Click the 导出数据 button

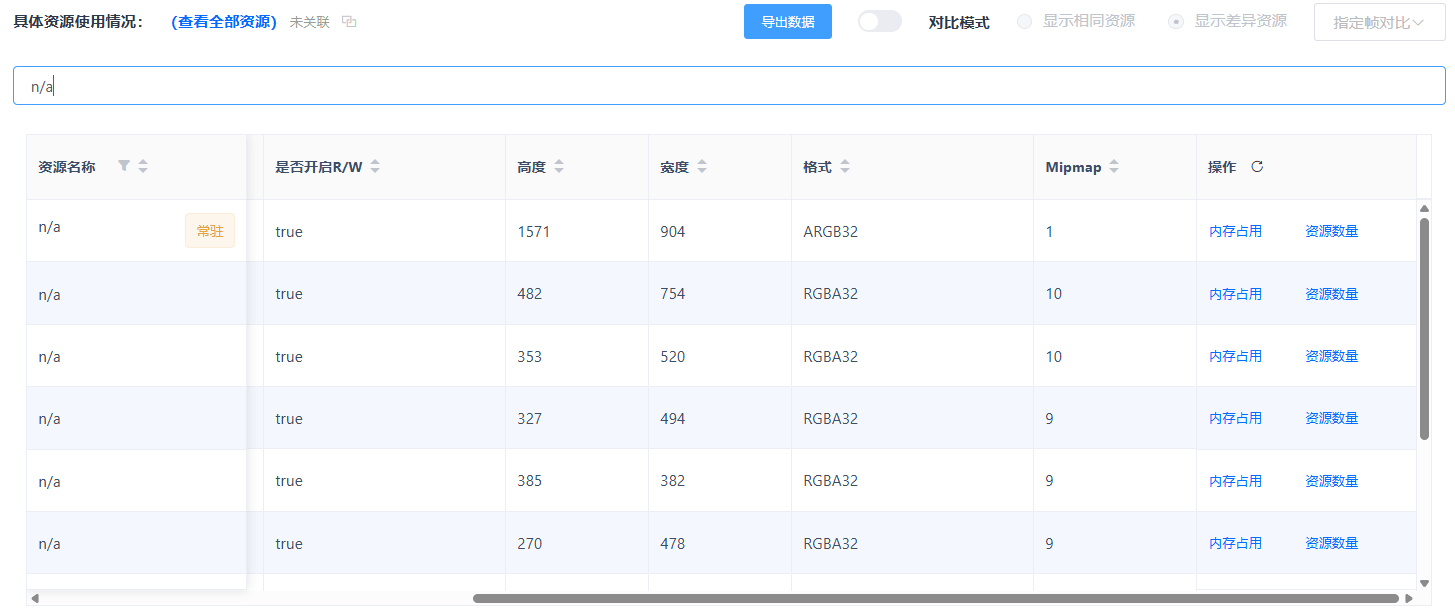[x=788, y=22]
